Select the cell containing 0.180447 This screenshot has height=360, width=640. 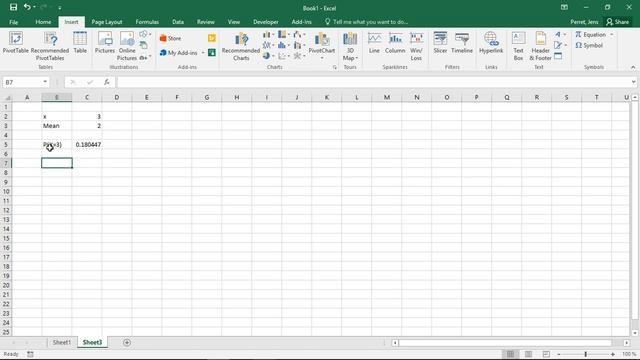pos(87,144)
